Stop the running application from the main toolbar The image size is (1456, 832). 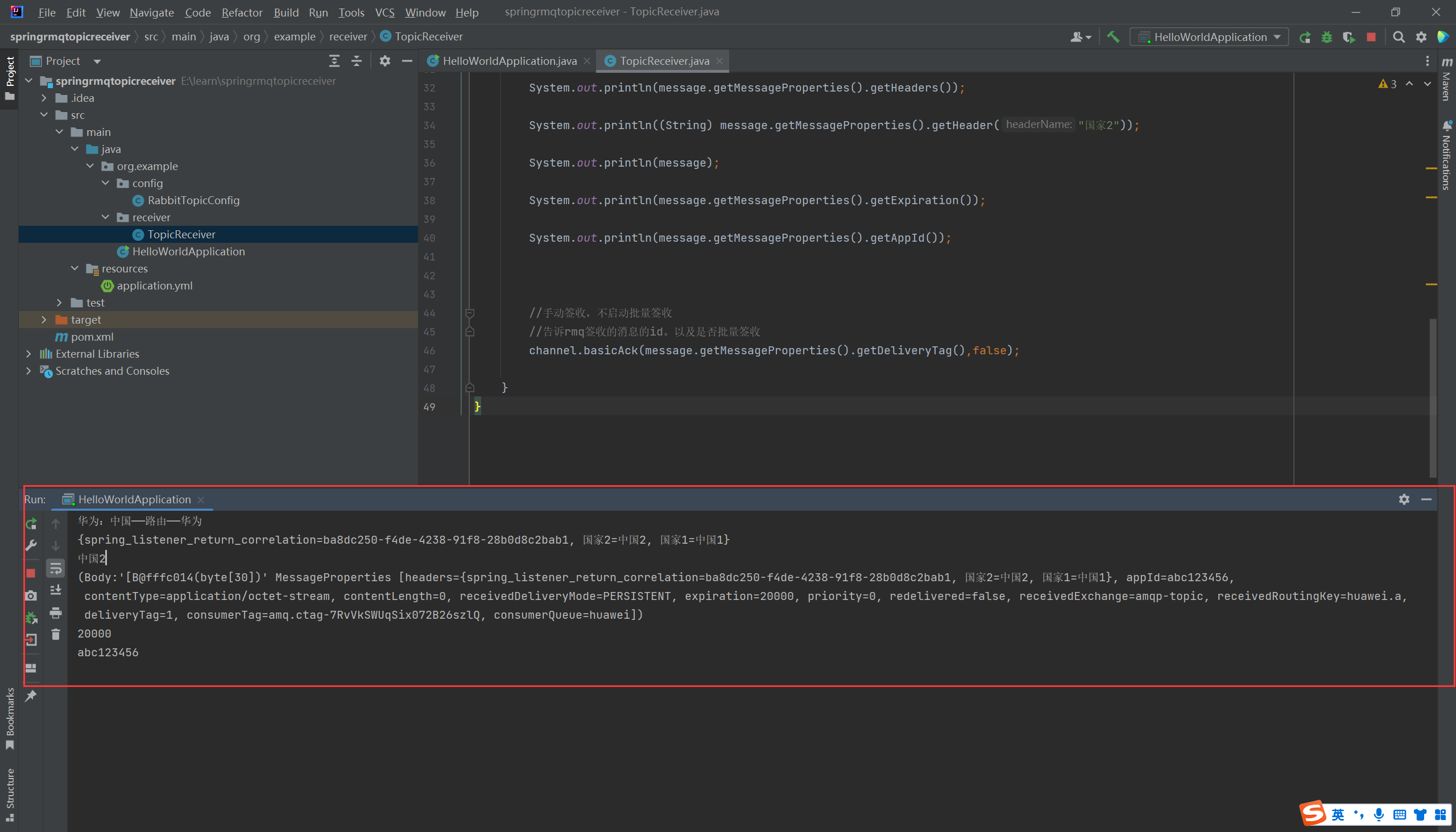coord(1371,37)
